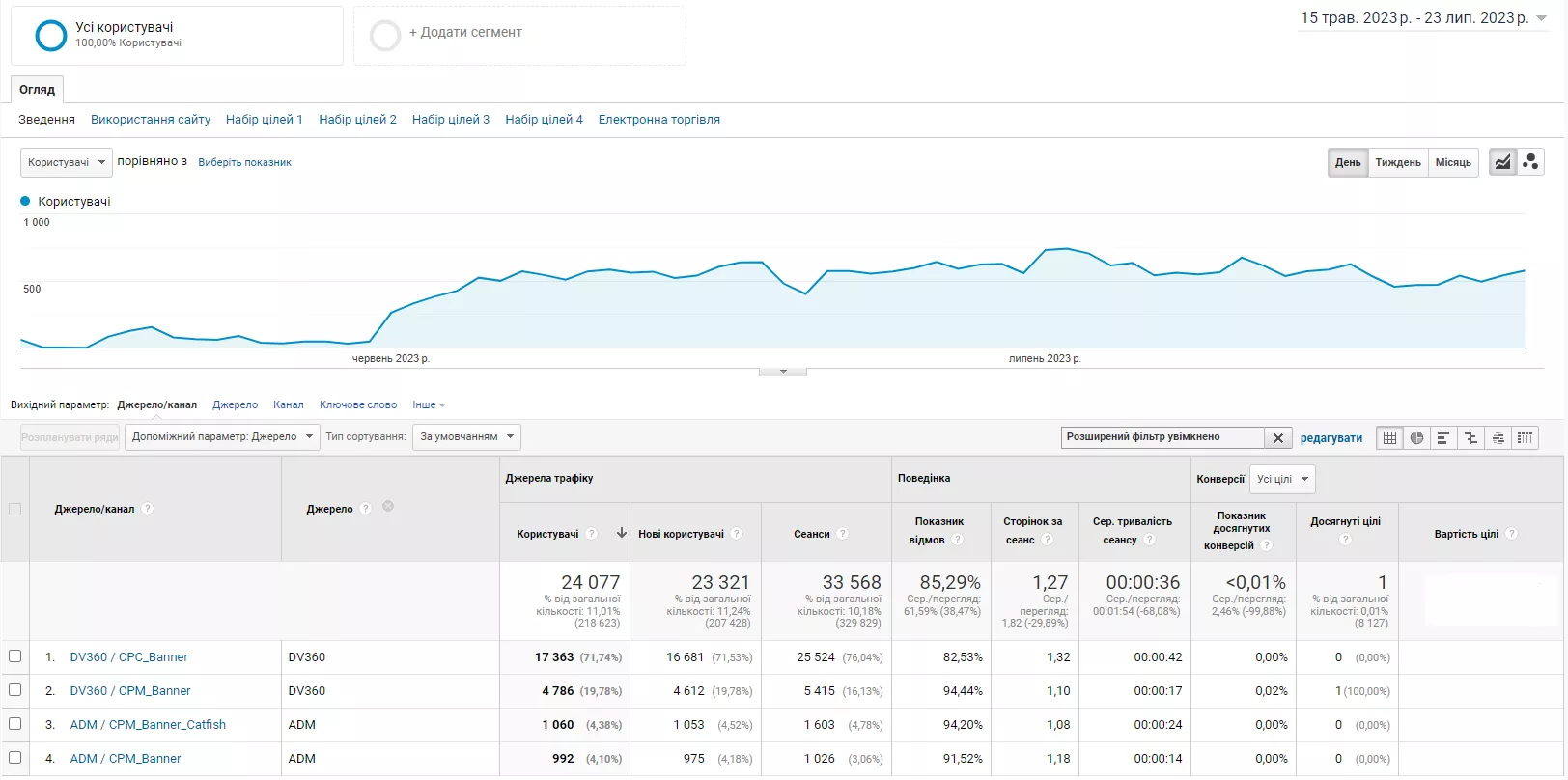This screenshot has width=1568, height=780.
Task: Switch to the motion chart bubble icon
Action: (1530, 162)
